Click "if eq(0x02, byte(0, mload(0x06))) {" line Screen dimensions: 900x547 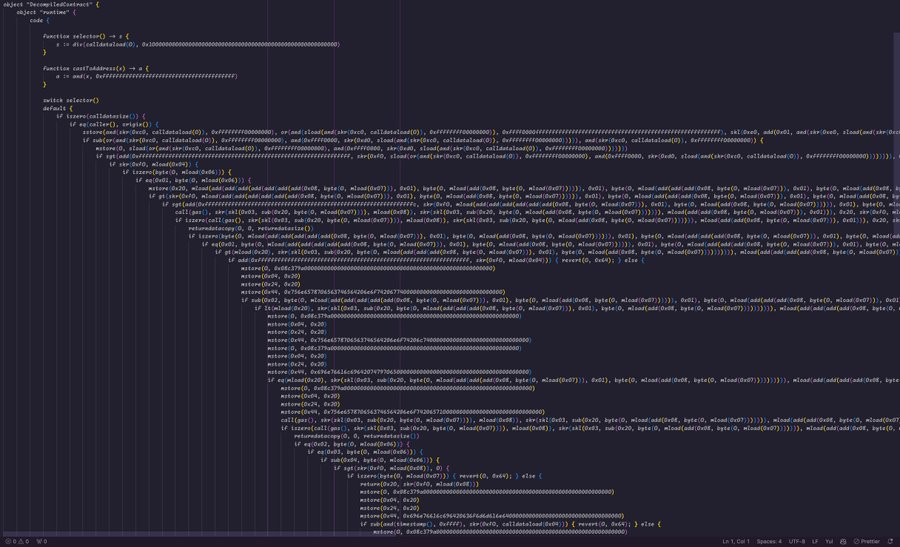352,444
